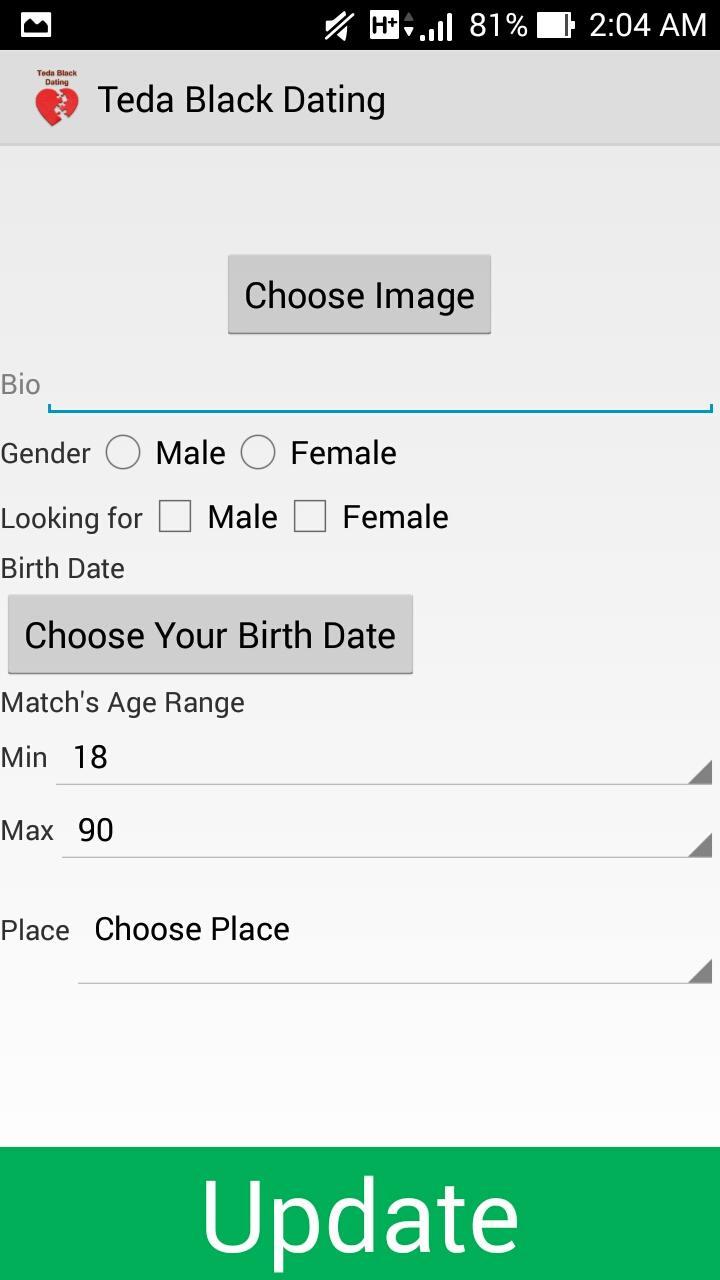The width and height of the screenshot is (720, 1280).
Task: Check Male under Looking for
Action: coord(175,517)
